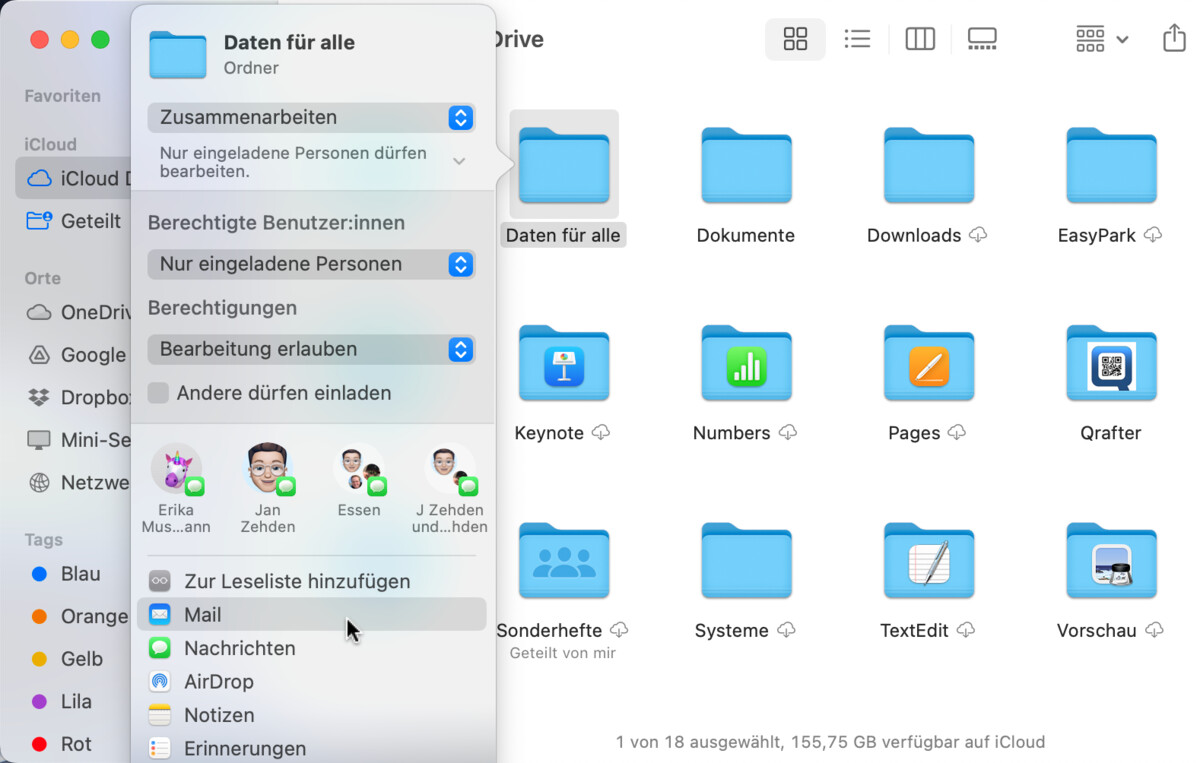
Task: Expand the permissions description chevron
Action: (x=459, y=160)
